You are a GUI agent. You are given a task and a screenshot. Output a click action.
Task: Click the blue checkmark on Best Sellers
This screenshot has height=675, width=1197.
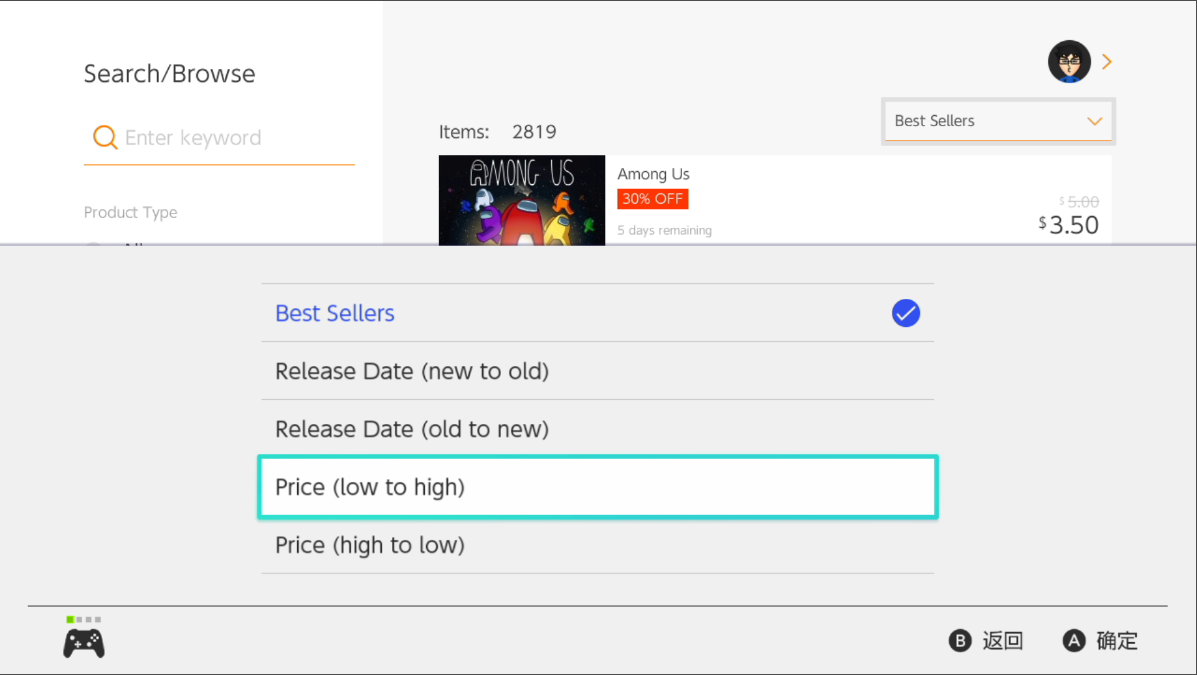(x=906, y=313)
